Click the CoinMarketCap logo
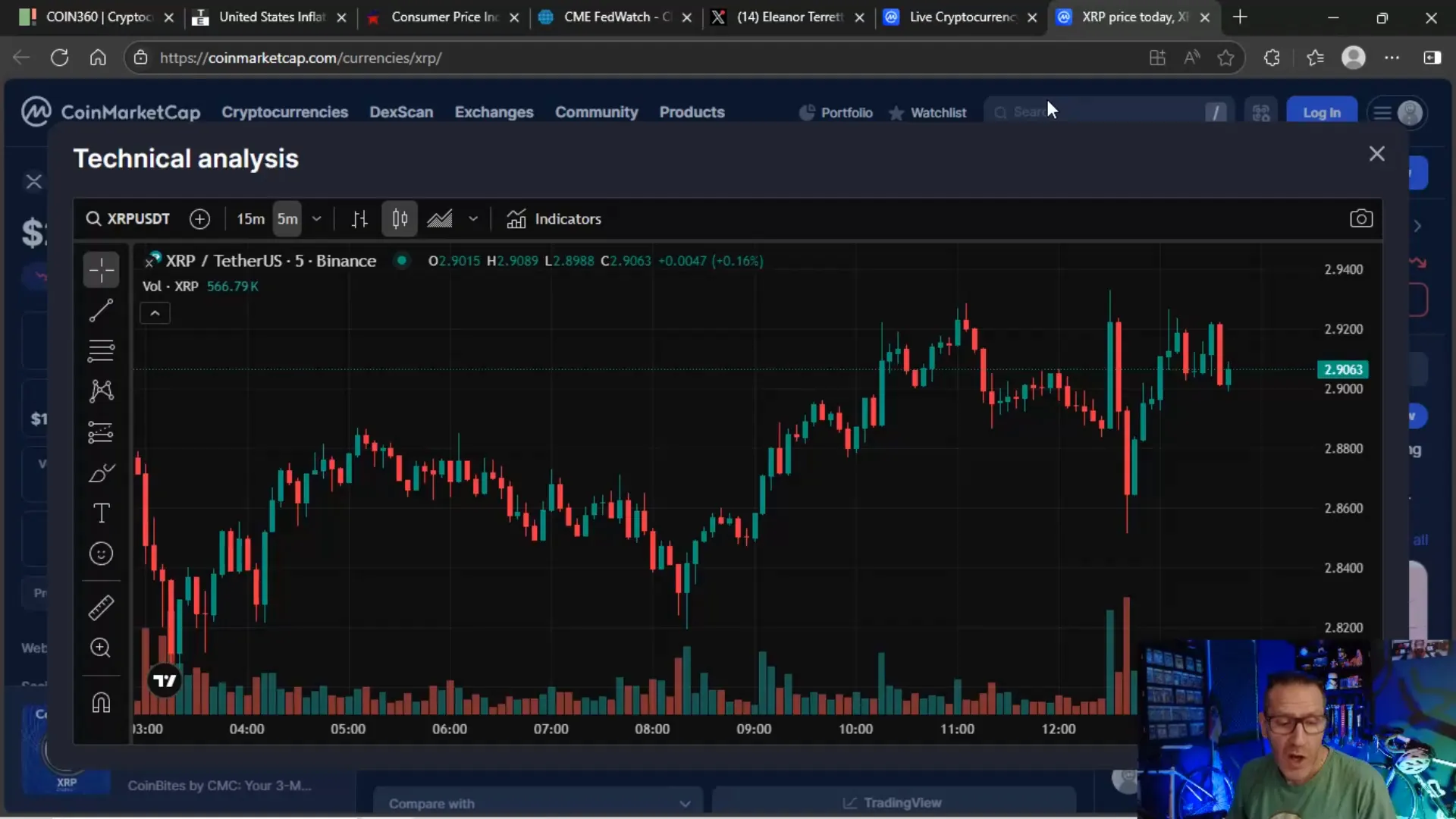Image resolution: width=1456 pixels, height=819 pixels. click(x=111, y=112)
